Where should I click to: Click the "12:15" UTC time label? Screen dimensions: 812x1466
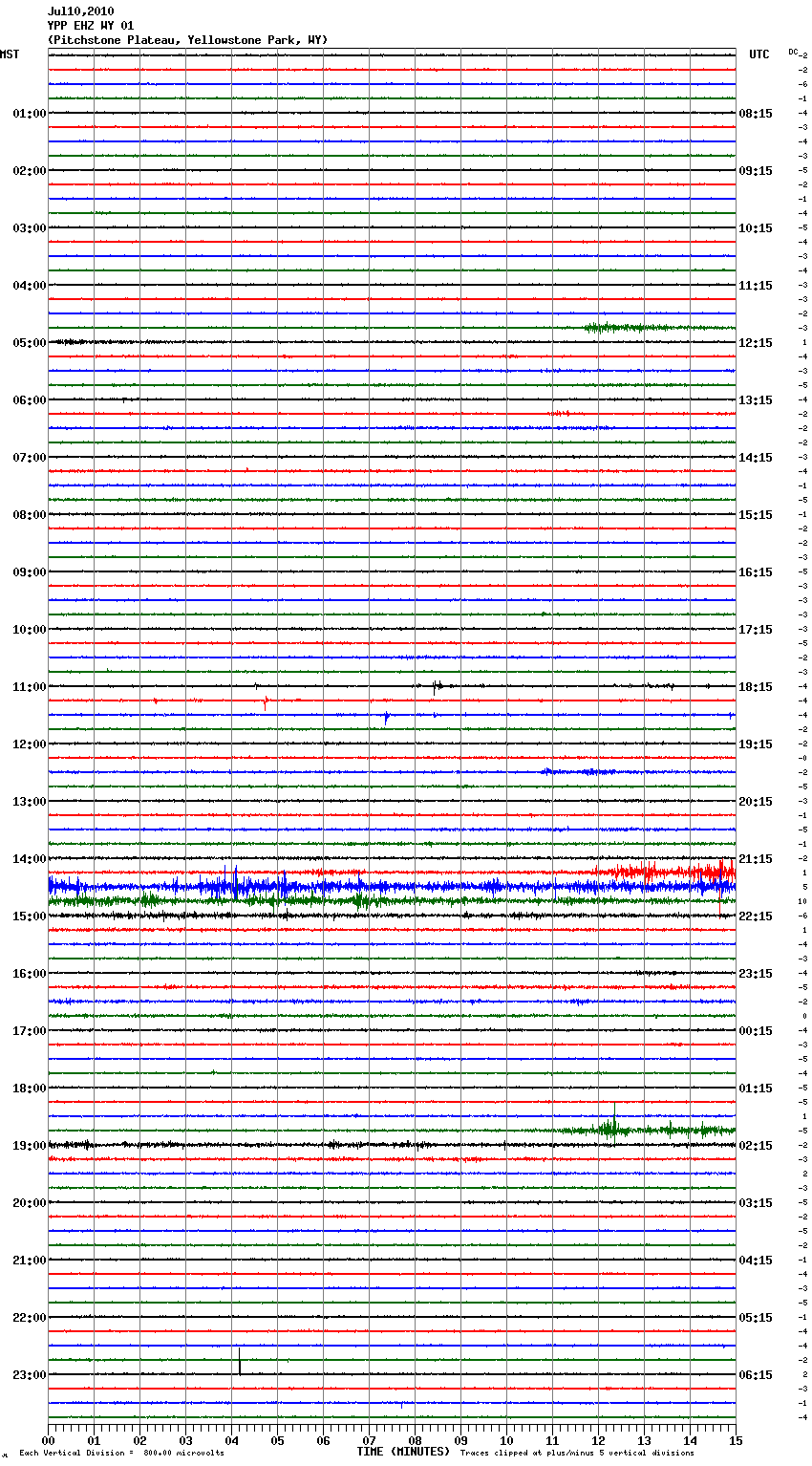point(756,343)
